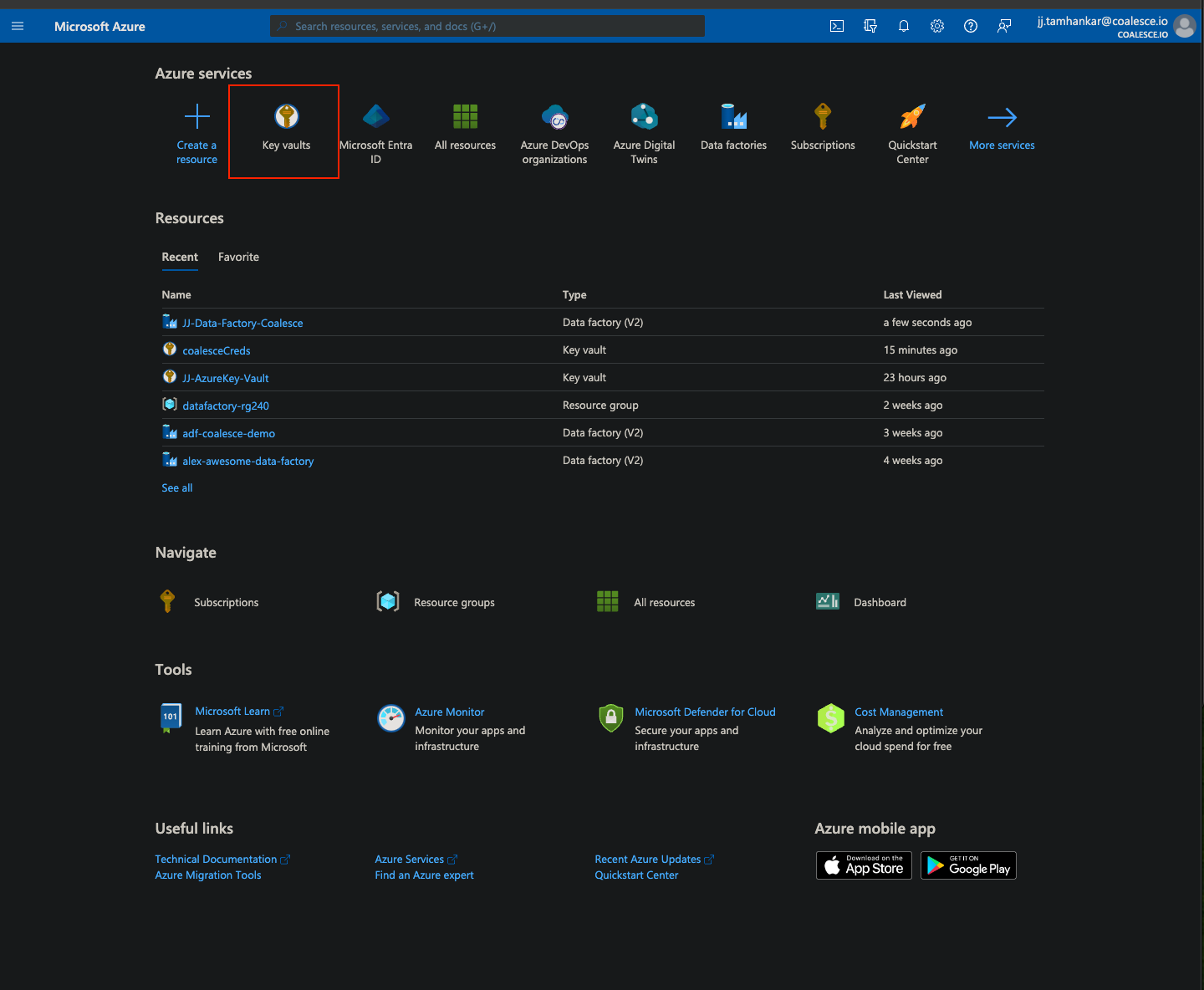The height and width of the screenshot is (990, 1204).
Task: Open the Feedback icon in header
Action: tap(1004, 26)
